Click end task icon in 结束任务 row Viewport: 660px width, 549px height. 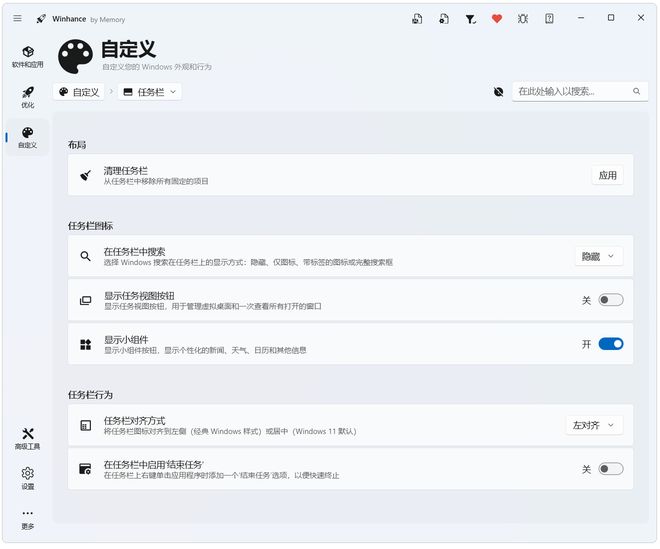pyautogui.click(x=85, y=469)
